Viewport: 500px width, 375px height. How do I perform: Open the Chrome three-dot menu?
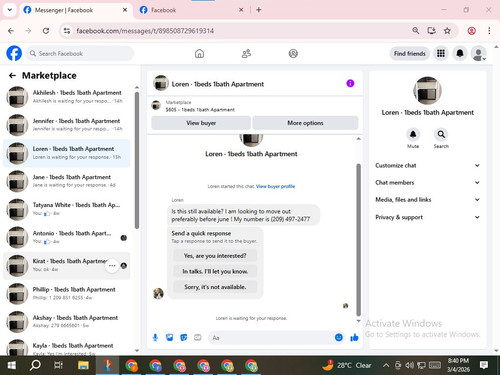point(489,31)
